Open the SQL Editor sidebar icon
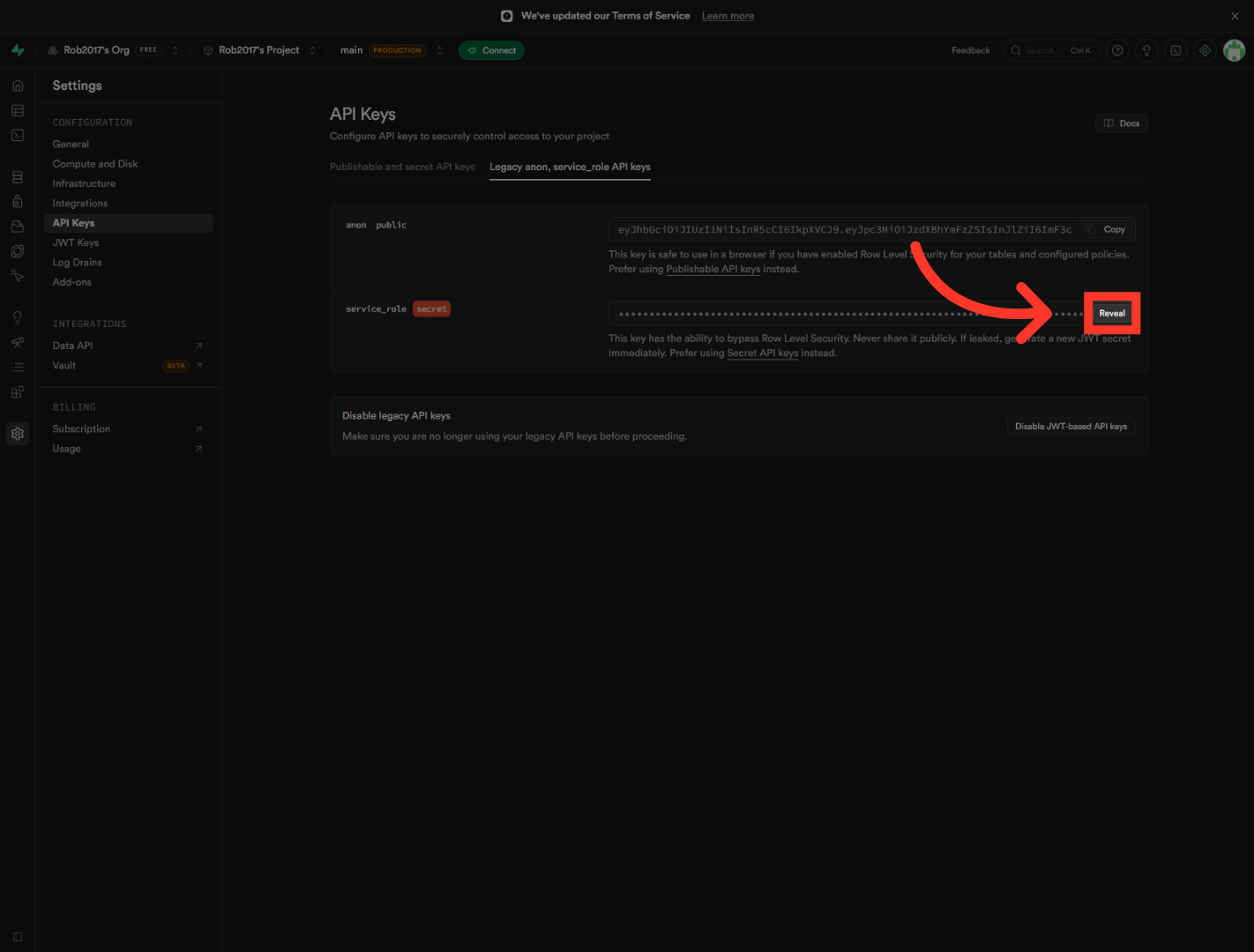Screen dimensions: 1254x952 [18, 135]
